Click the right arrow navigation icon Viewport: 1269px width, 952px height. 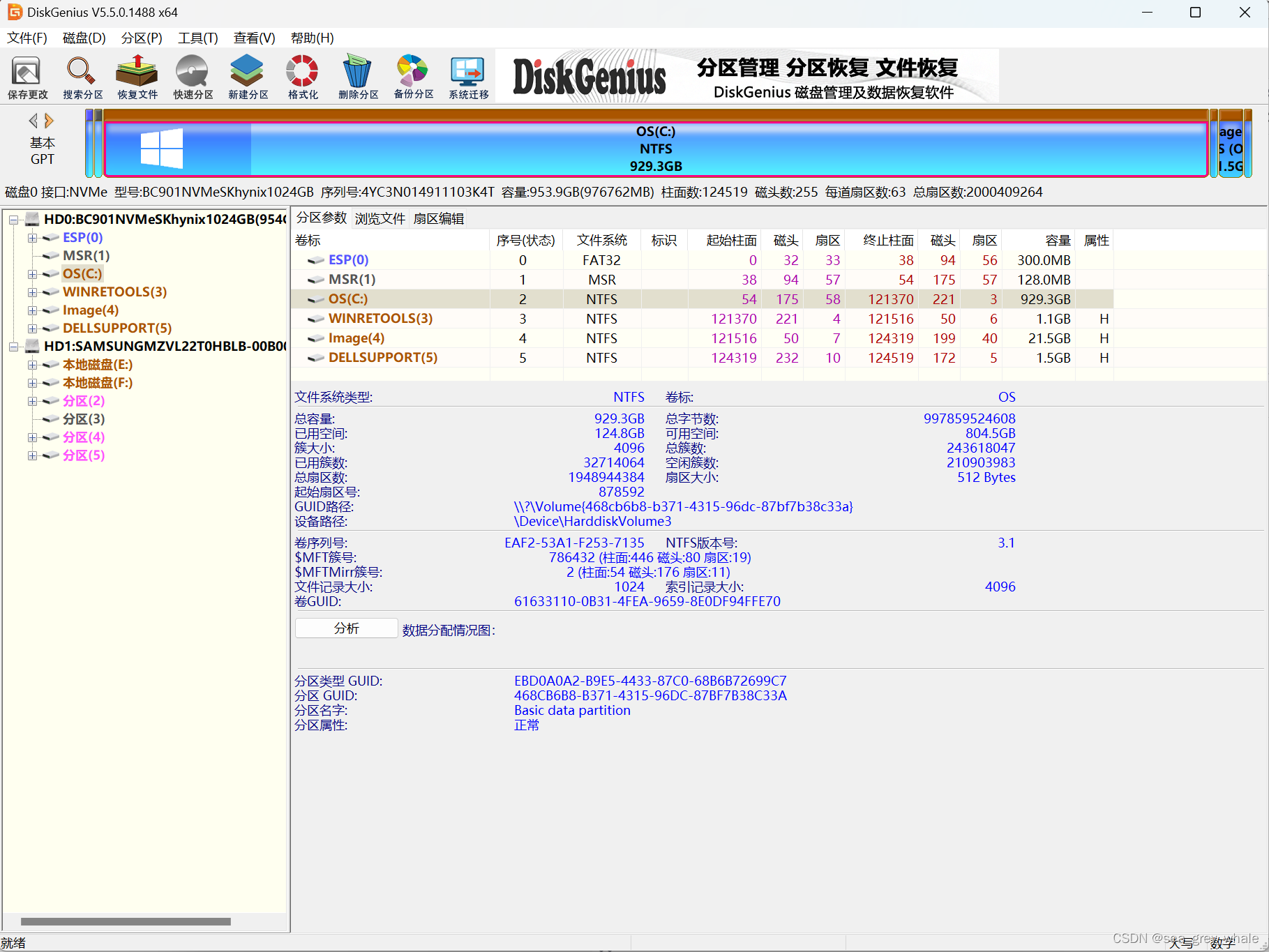(50, 120)
